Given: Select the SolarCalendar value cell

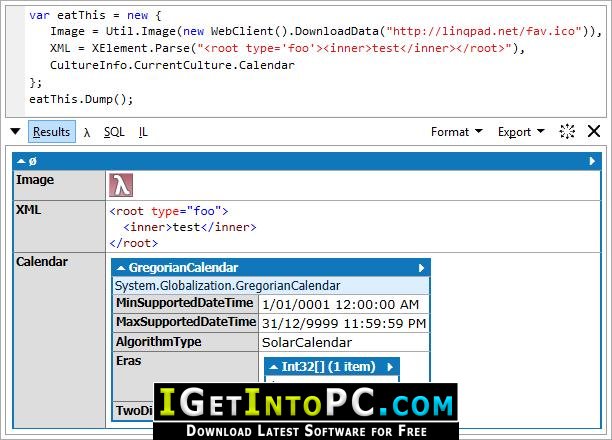Looking at the screenshot, I should coord(307,342).
